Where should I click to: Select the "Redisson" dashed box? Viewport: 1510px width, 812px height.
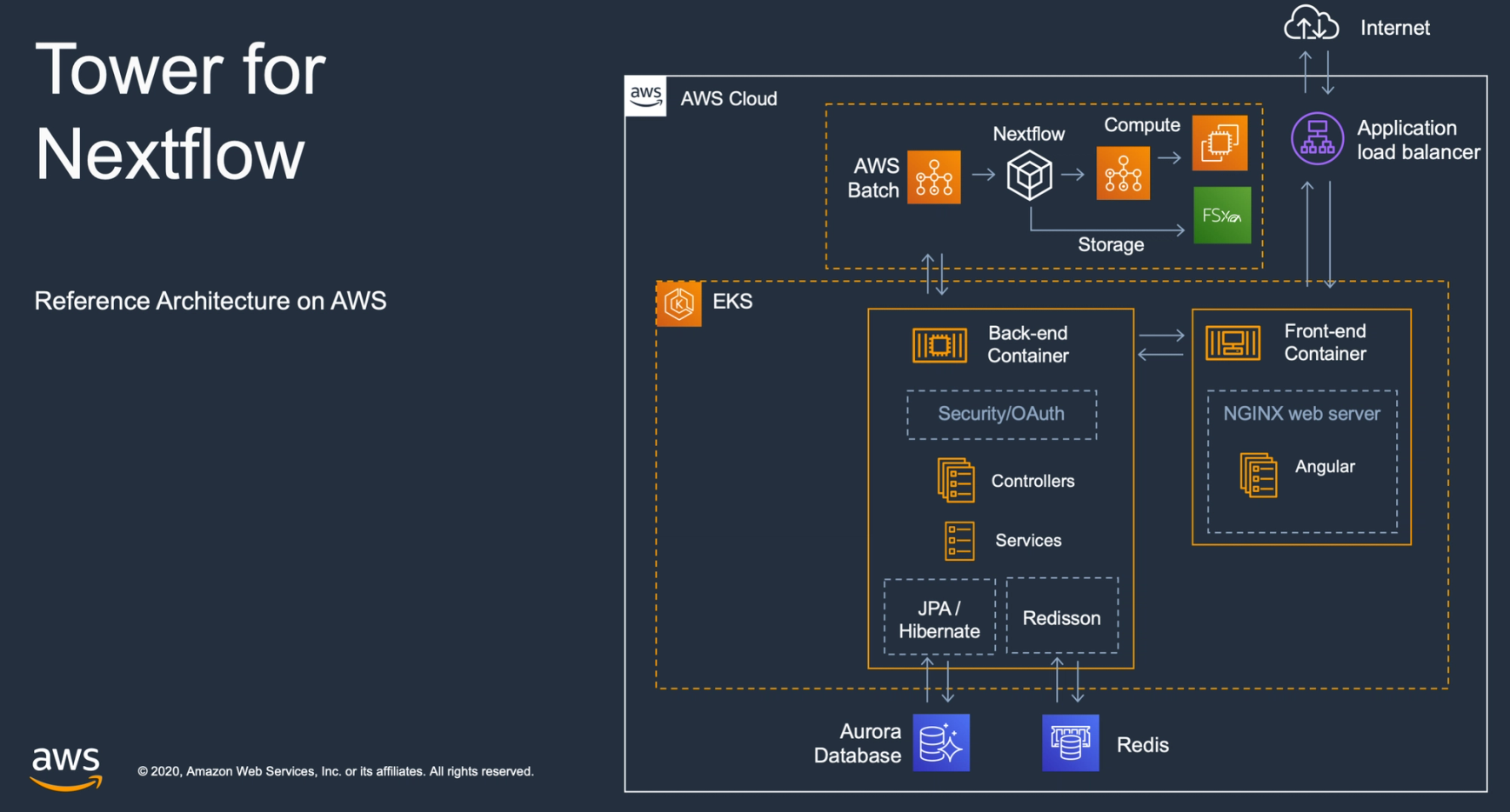(x=1062, y=616)
